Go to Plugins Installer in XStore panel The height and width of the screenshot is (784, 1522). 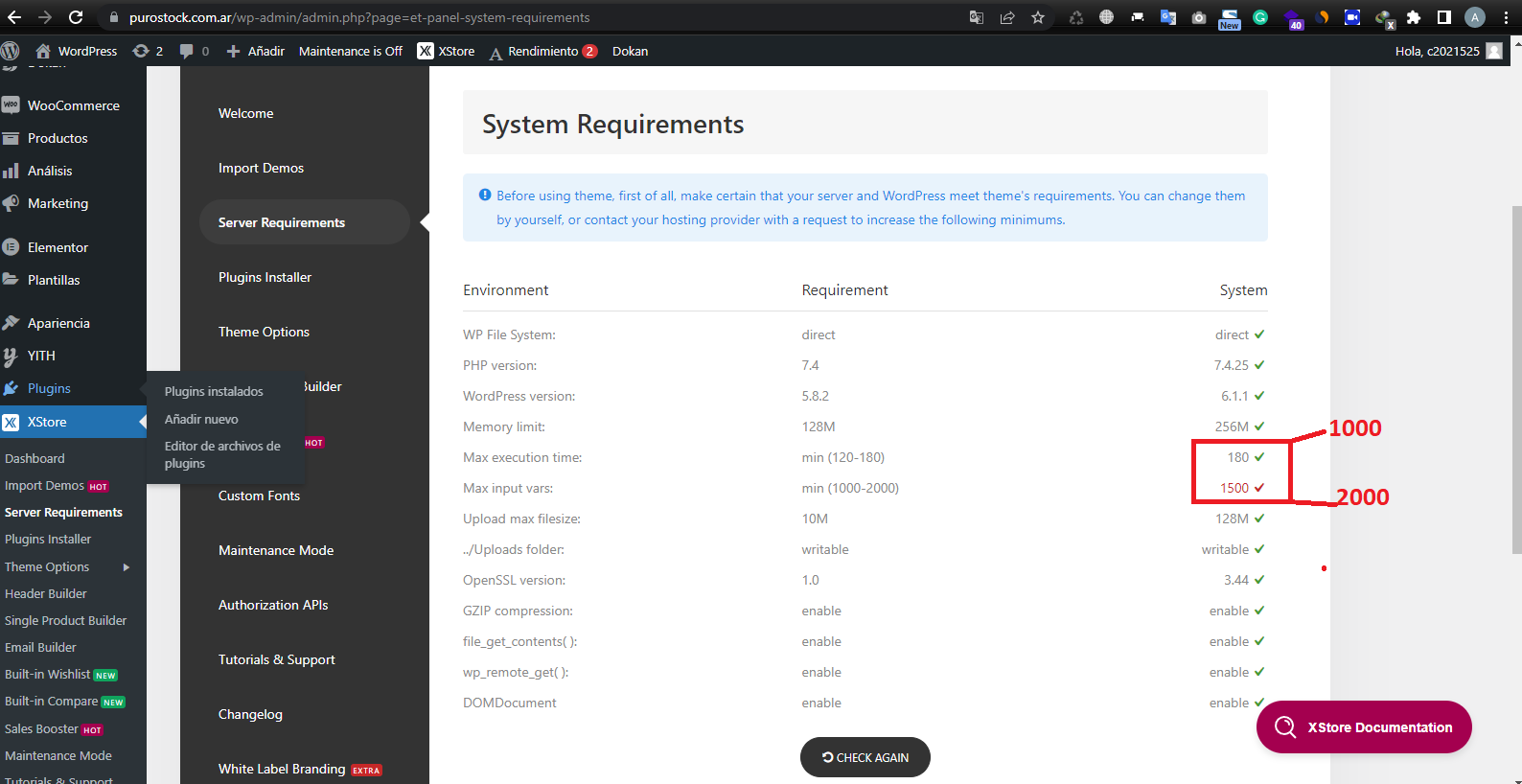265,277
